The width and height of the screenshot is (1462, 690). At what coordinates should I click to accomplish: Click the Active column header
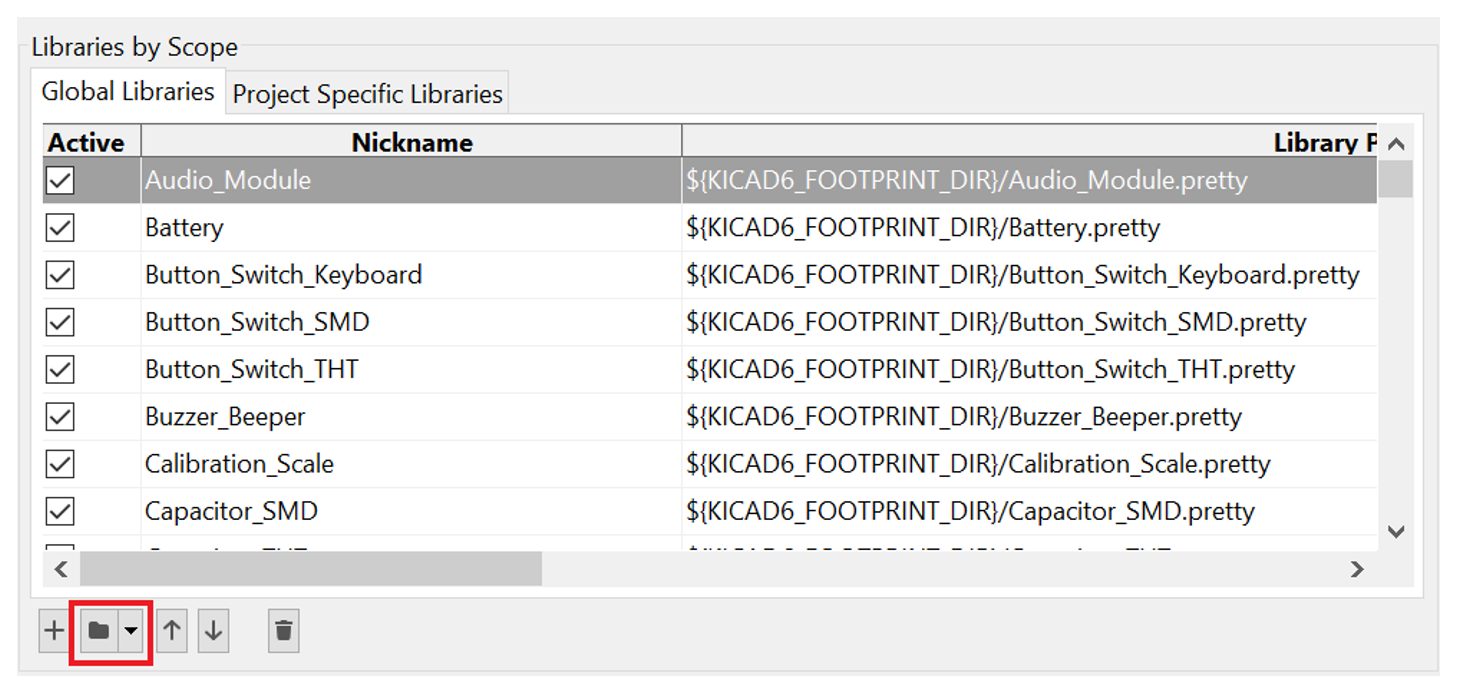[87, 143]
